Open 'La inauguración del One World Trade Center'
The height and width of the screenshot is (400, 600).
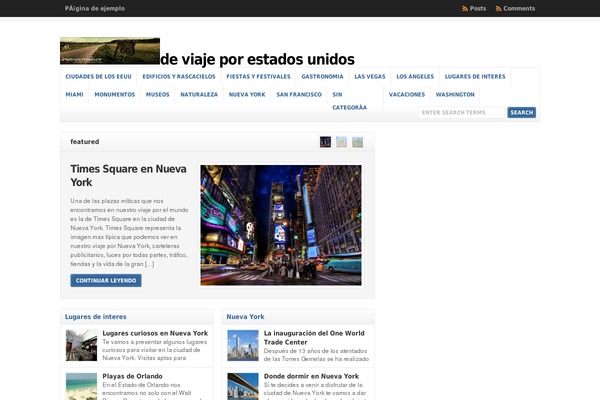pos(314,338)
